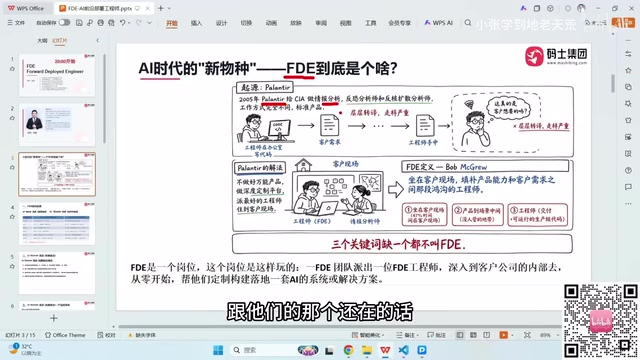This screenshot has width=640, height=360.
Task: Open Google Chrome from taskbar
Action: [x=349, y=350]
